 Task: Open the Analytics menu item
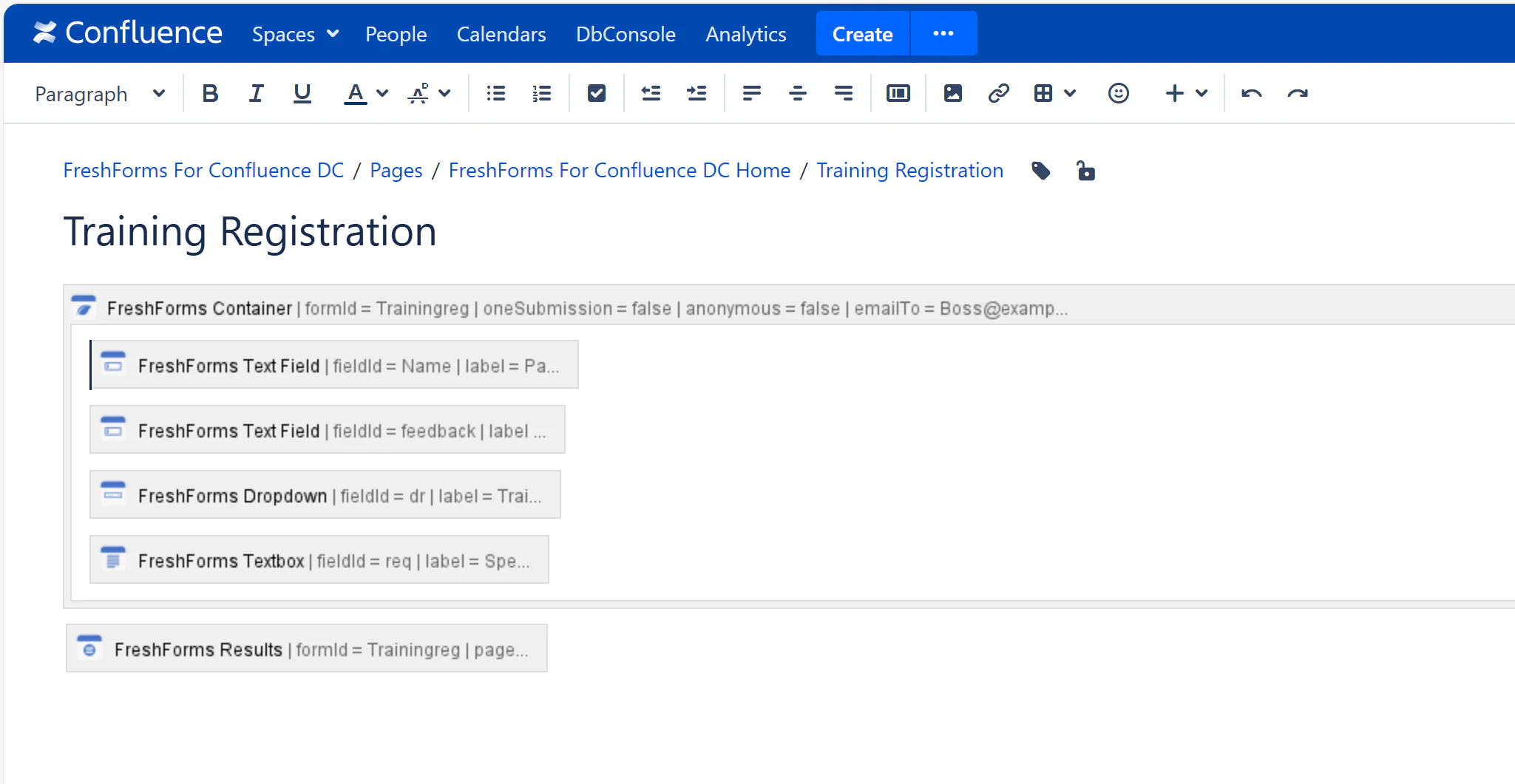[745, 34]
